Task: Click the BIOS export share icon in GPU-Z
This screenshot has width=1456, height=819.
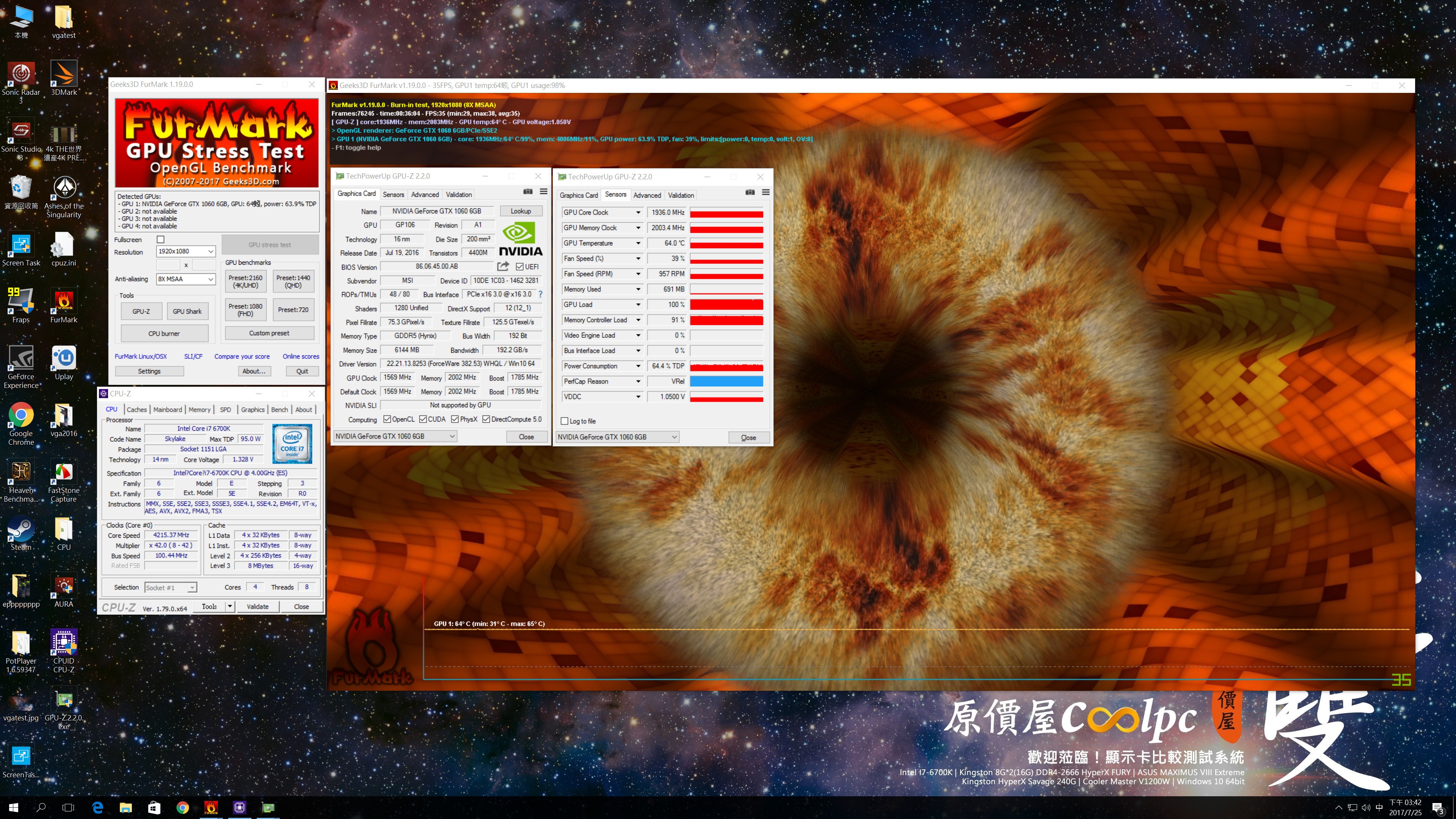Action: click(x=502, y=266)
